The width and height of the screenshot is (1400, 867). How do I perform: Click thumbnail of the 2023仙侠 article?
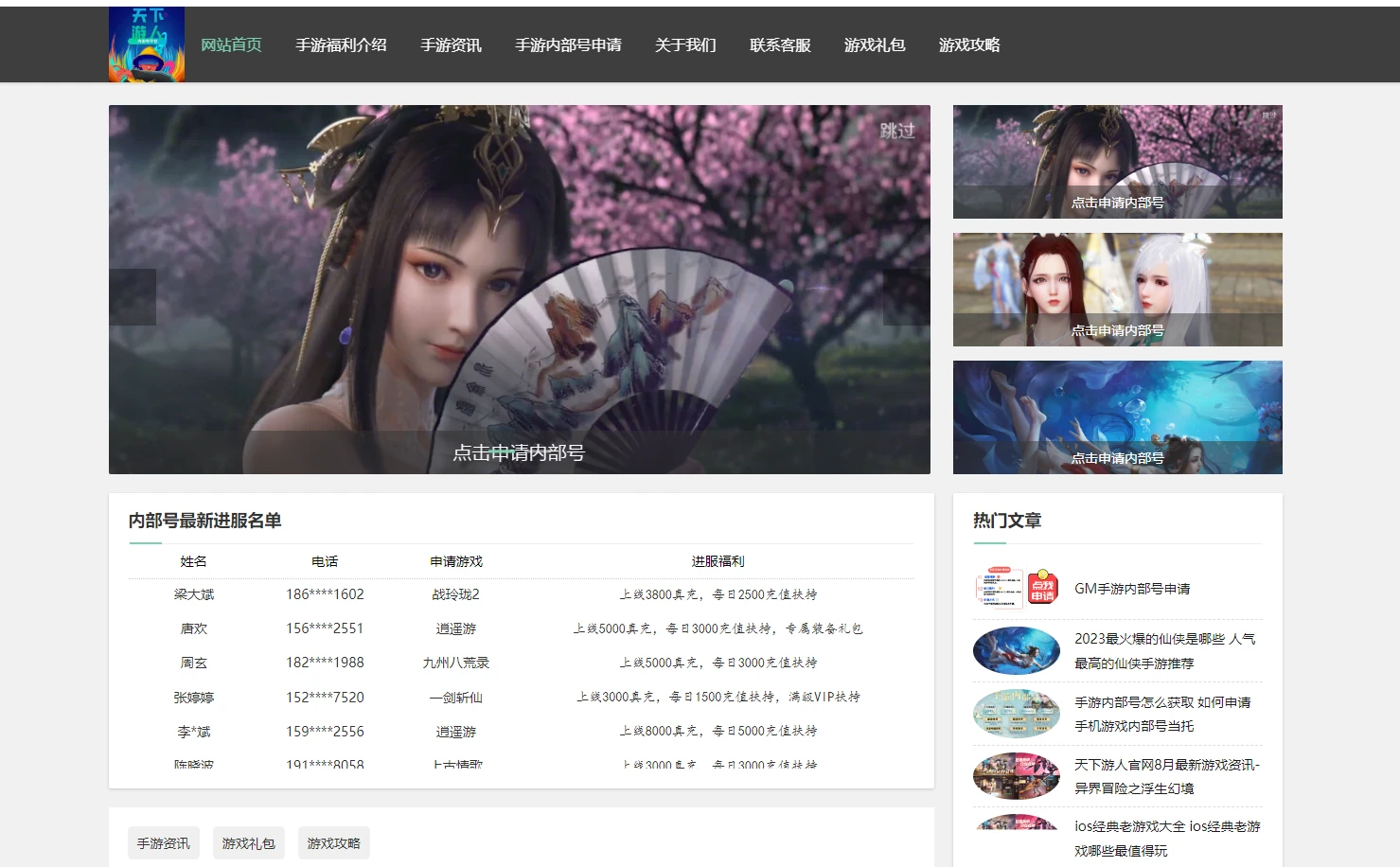click(1017, 650)
